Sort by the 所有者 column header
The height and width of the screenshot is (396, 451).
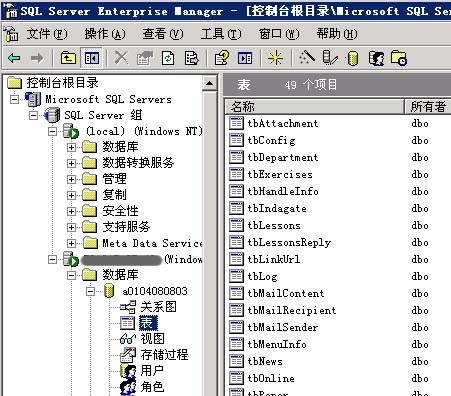point(428,107)
